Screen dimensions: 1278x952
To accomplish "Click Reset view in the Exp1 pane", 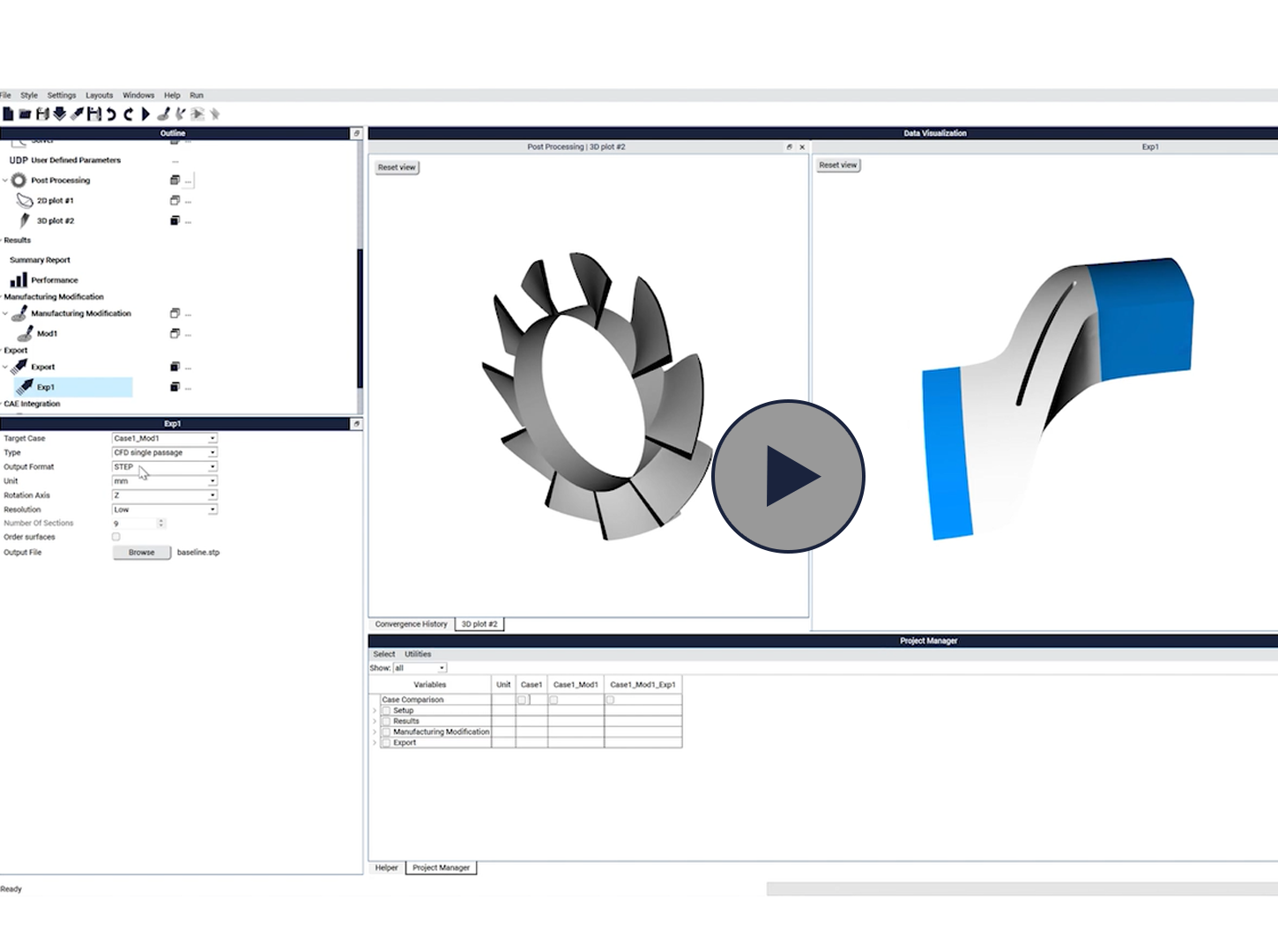I will click(837, 165).
